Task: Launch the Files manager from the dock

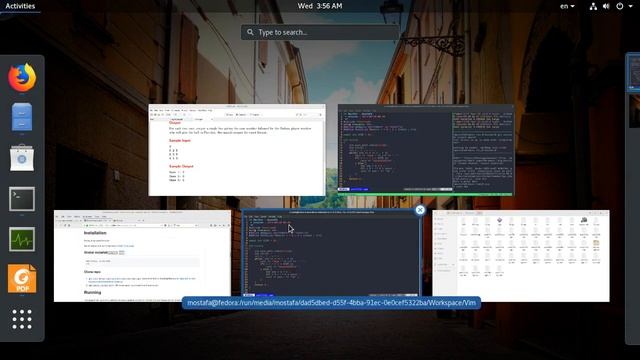Action: click(x=22, y=117)
